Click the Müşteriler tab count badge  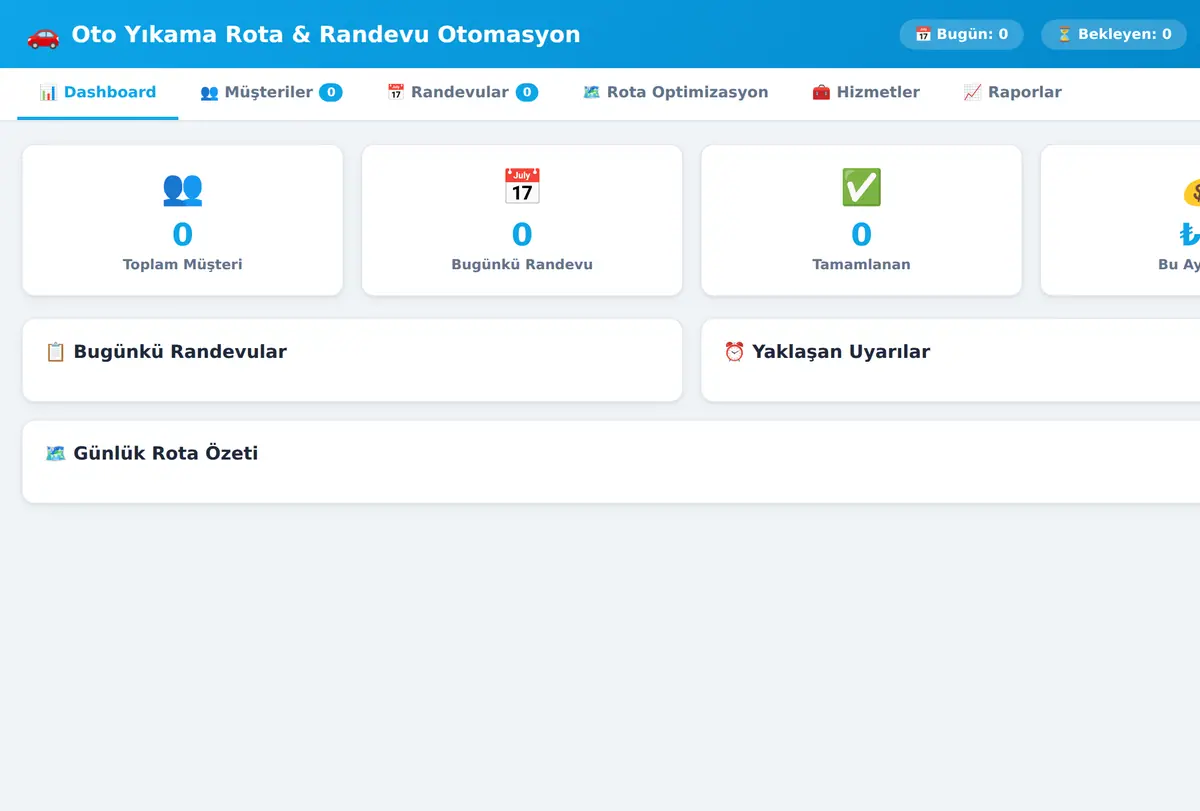[331, 92]
